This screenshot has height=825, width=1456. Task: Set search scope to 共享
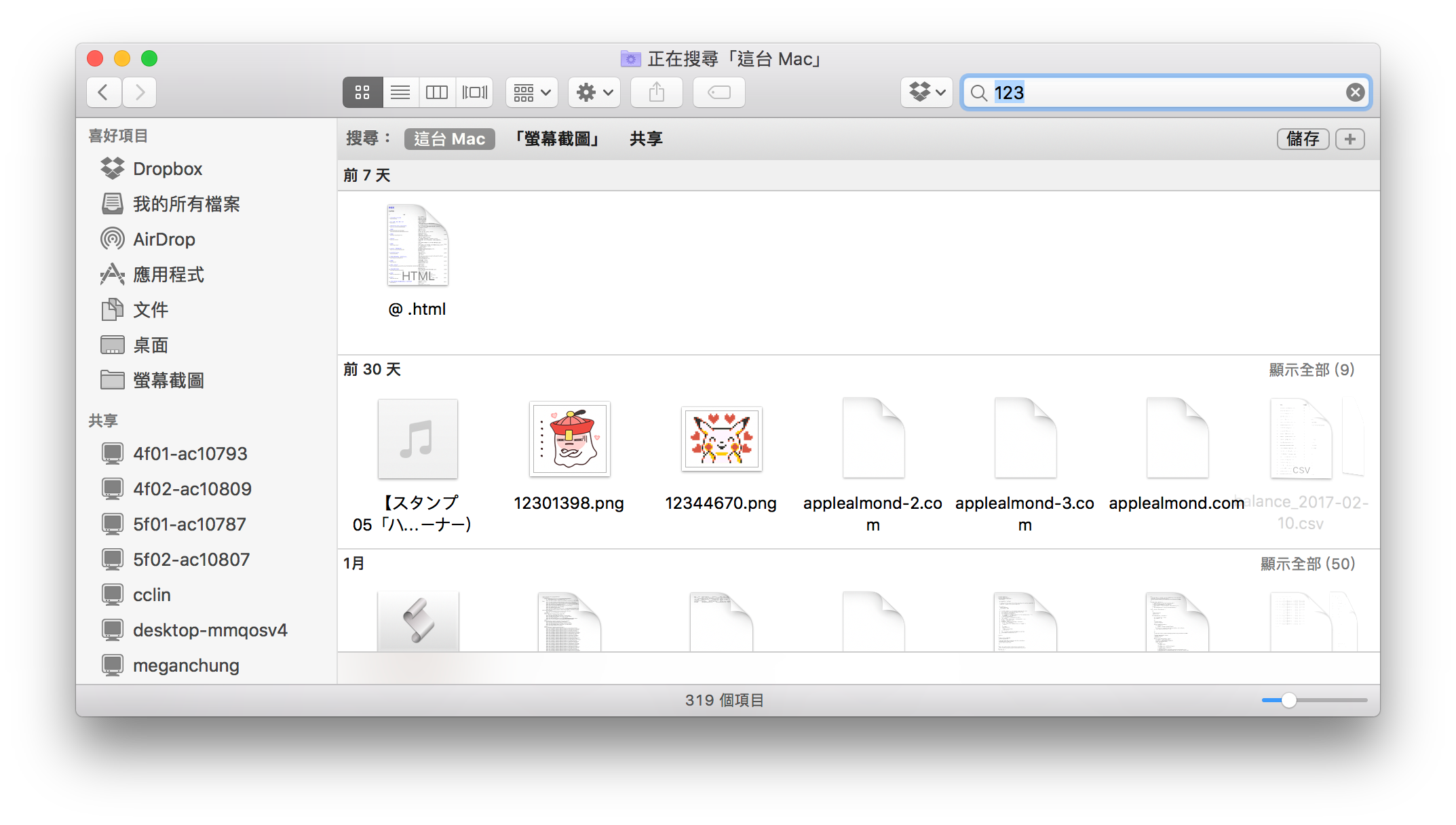(x=646, y=139)
